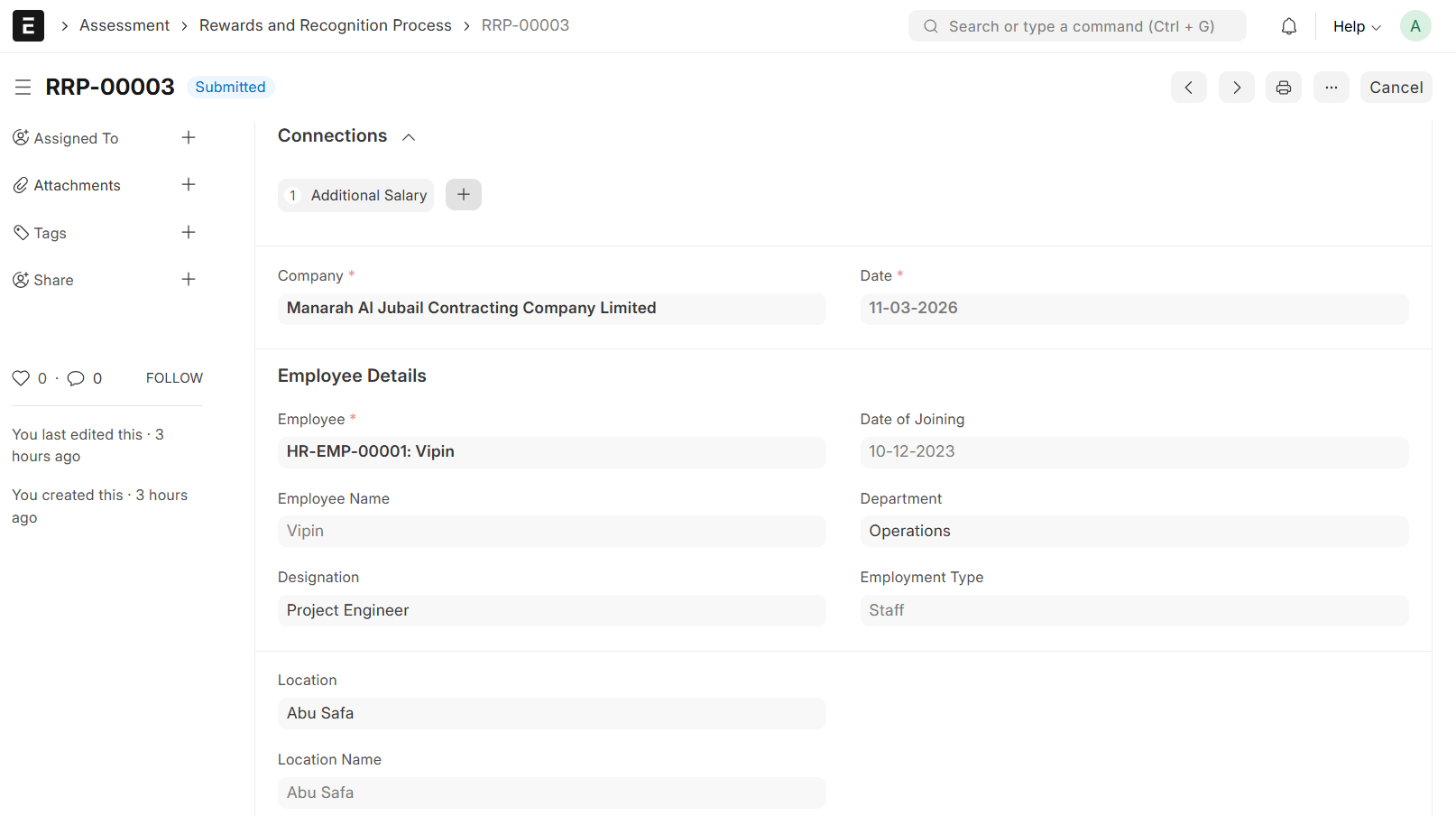Screen dimensions: 1456x816
Task: Focus the search or command bar
Action: tap(1077, 26)
